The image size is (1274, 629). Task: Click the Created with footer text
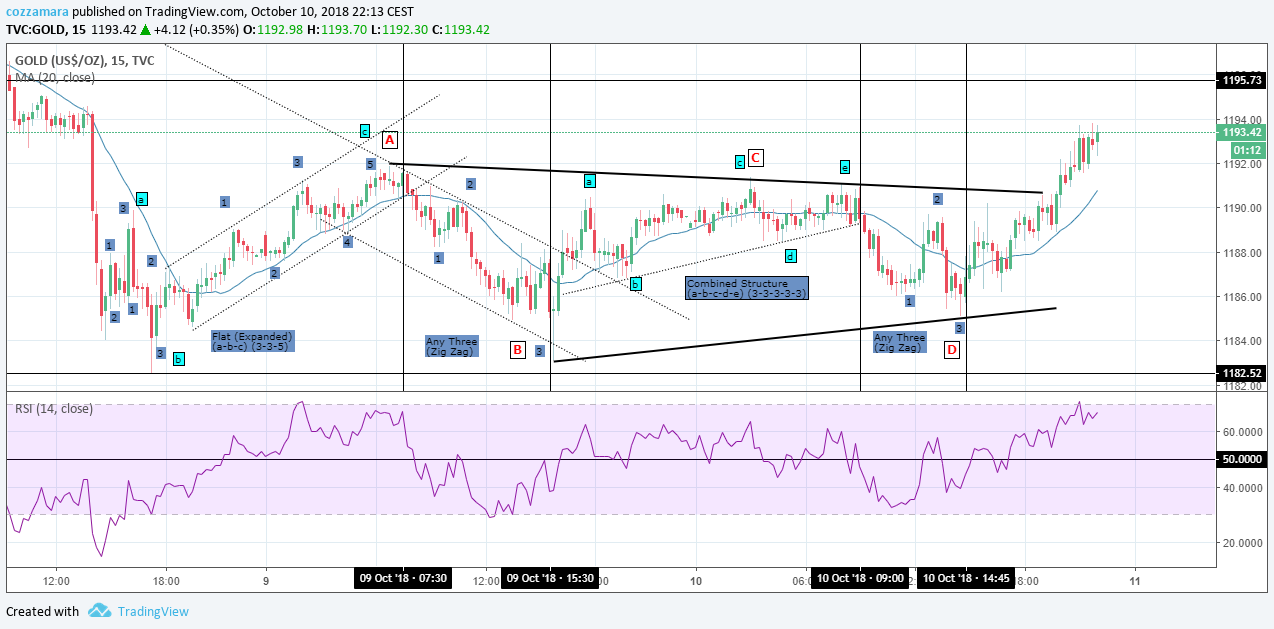click(43, 611)
